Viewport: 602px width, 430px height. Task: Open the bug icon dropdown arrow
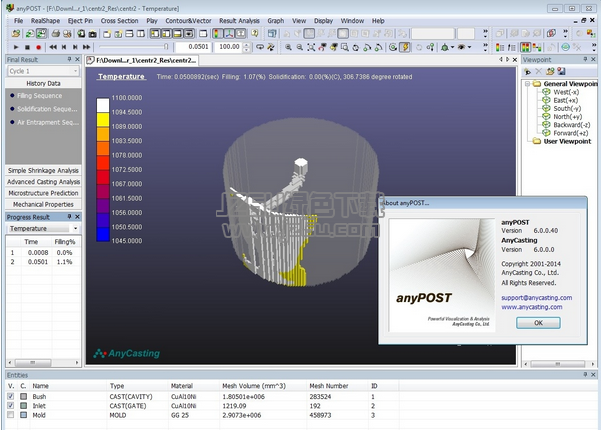pyautogui.click(x=452, y=47)
